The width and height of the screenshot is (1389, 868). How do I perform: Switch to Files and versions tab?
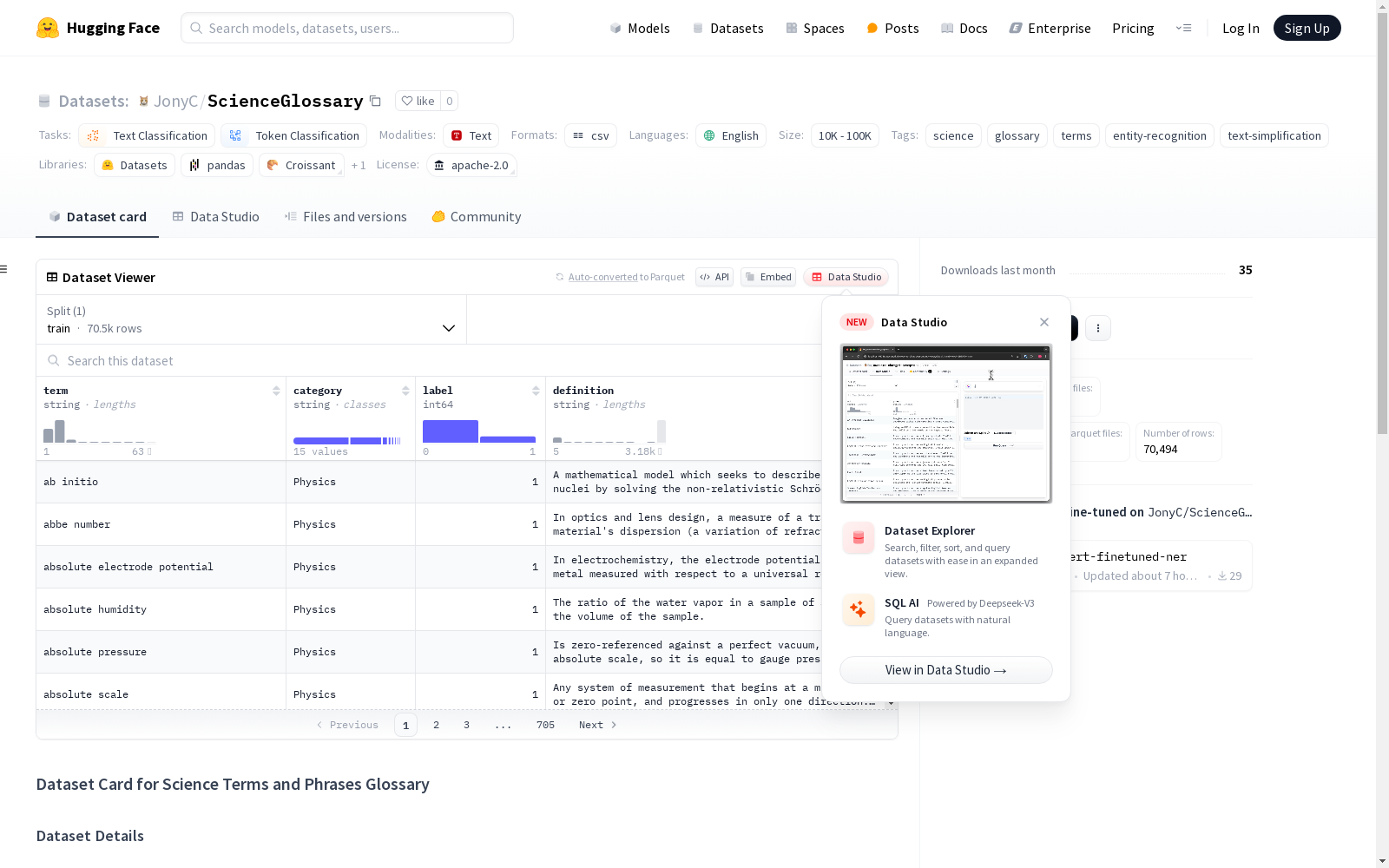[x=346, y=217]
